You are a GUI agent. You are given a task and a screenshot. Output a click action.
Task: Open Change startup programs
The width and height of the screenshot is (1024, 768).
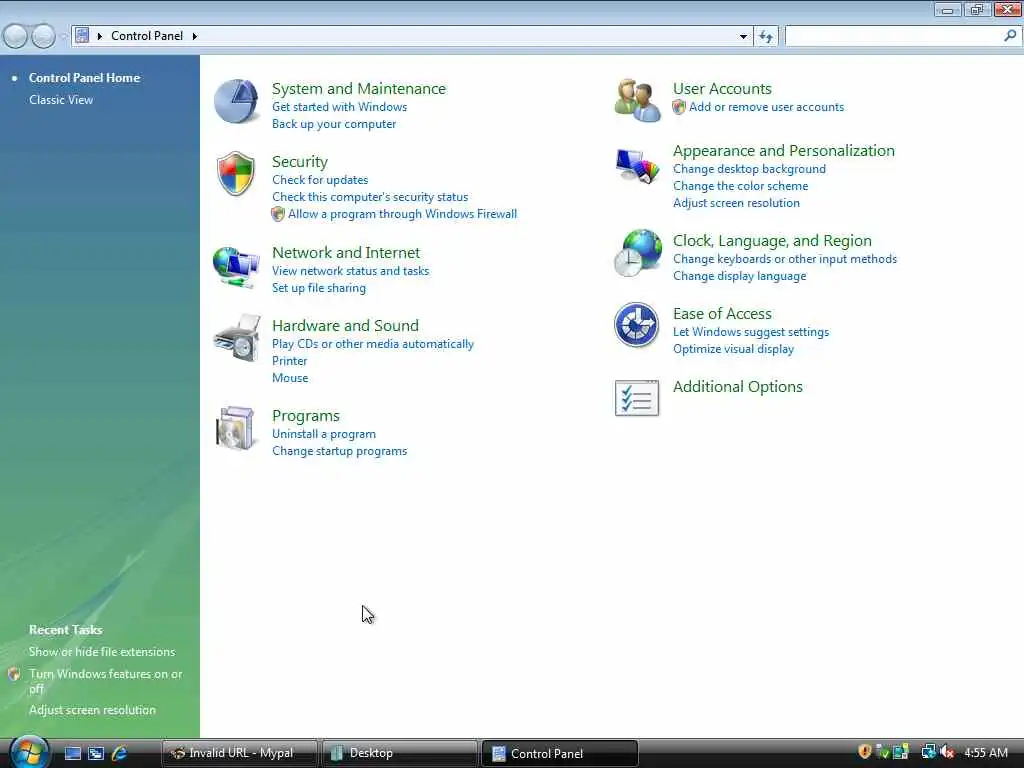tap(340, 451)
